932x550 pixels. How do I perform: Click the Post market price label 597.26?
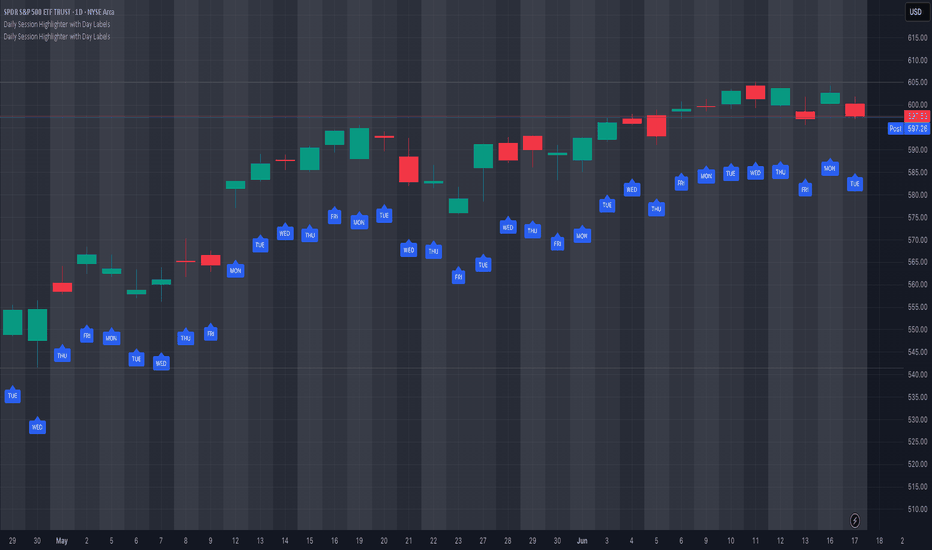click(x=909, y=128)
